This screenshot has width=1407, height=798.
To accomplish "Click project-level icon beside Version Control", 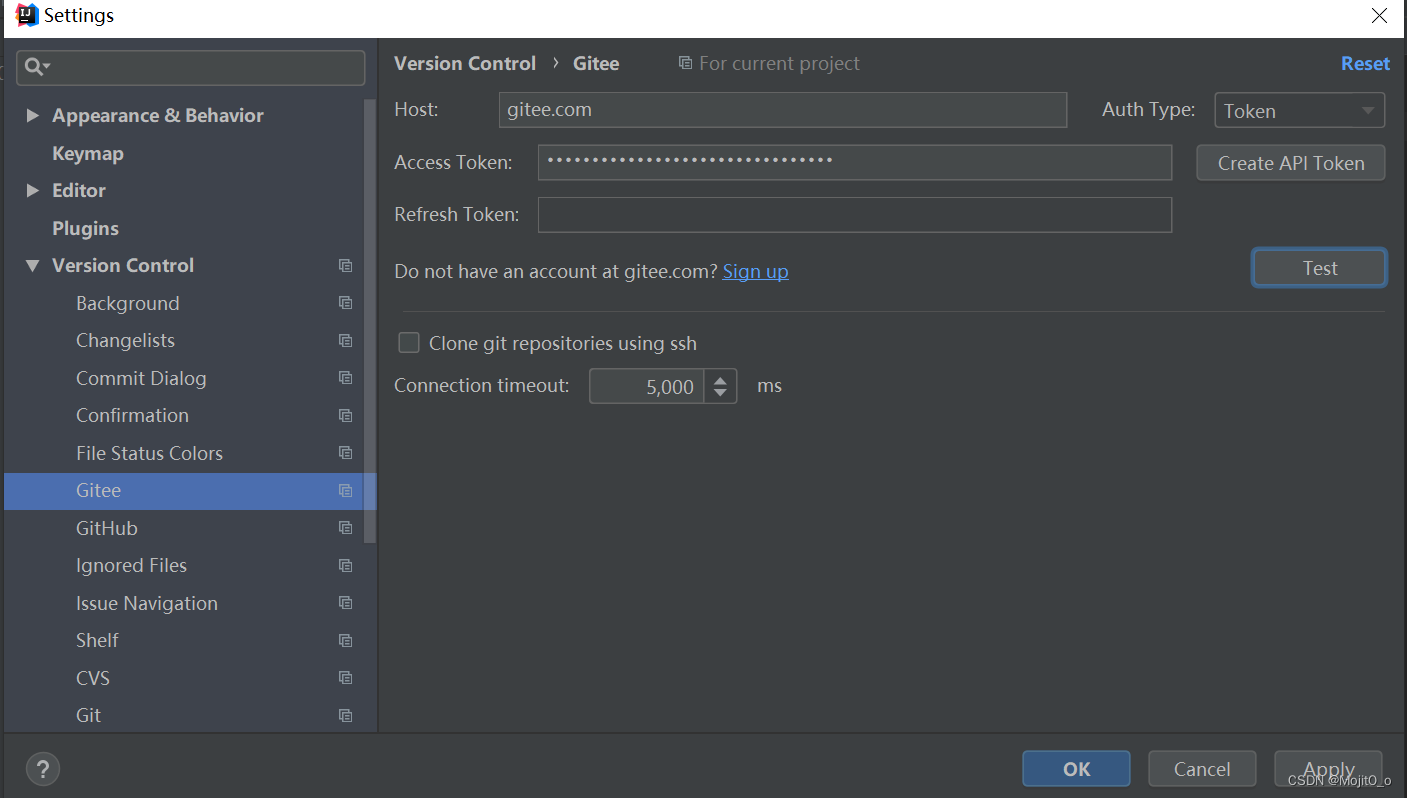I will (345, 266).
